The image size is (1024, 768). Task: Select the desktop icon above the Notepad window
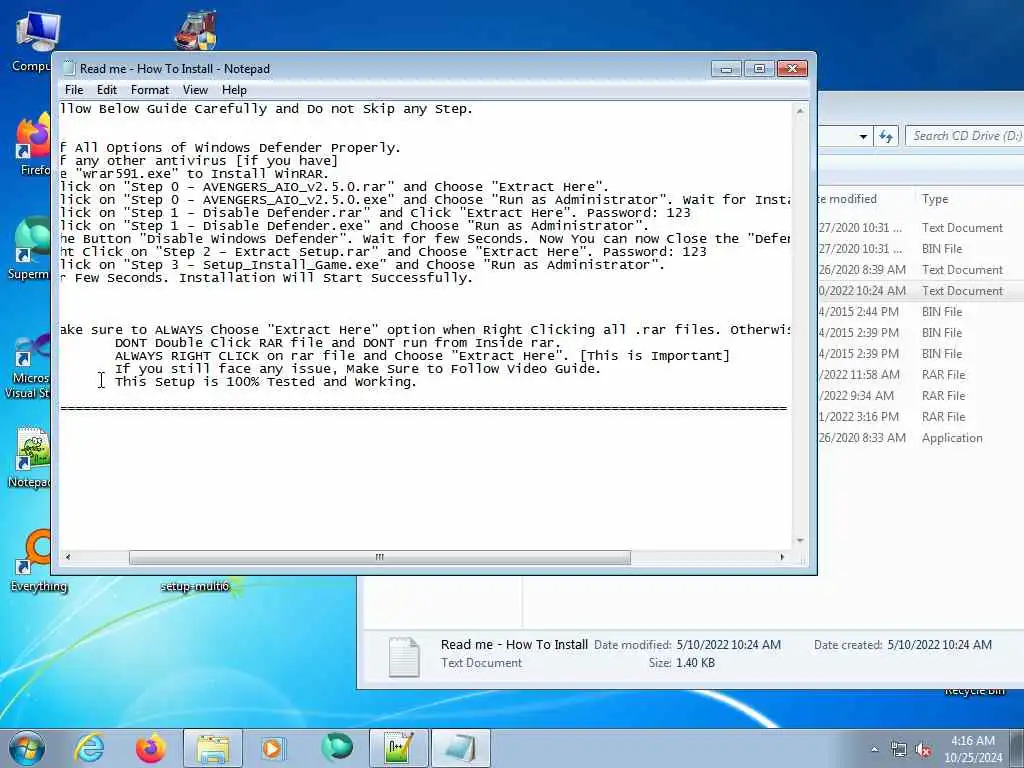coord(196,30)
